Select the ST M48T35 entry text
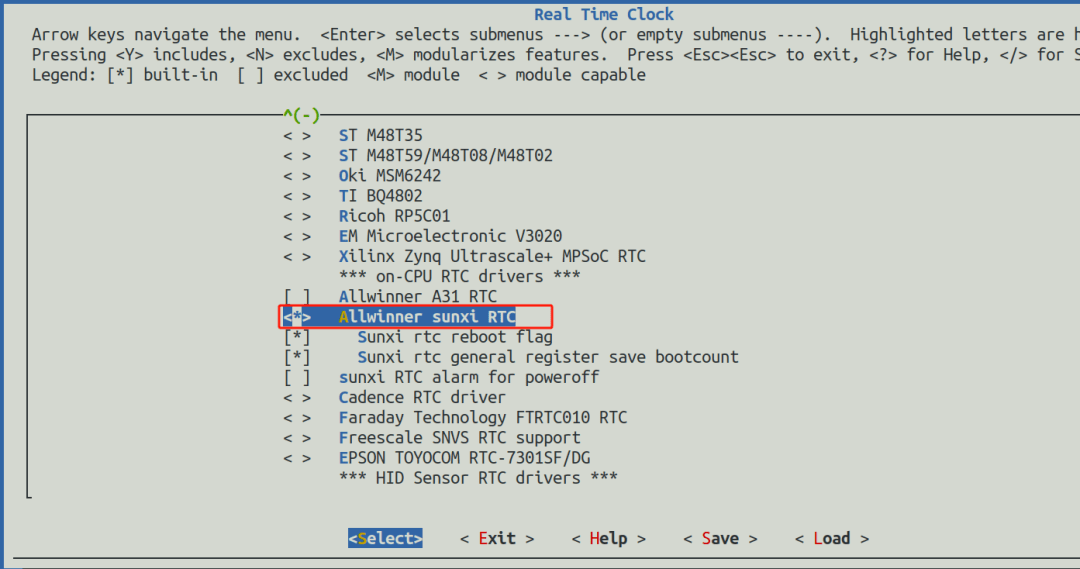This screenshot has height=569, width=1080. [x=381, y=136]
